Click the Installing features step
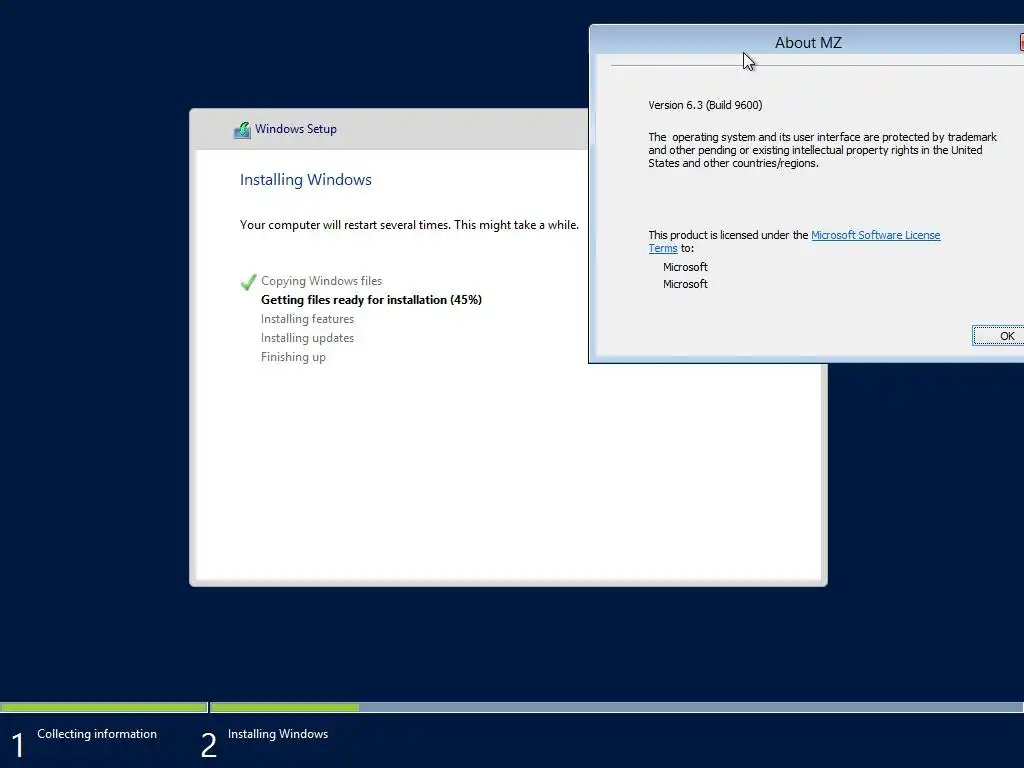 tap(307, 319)
